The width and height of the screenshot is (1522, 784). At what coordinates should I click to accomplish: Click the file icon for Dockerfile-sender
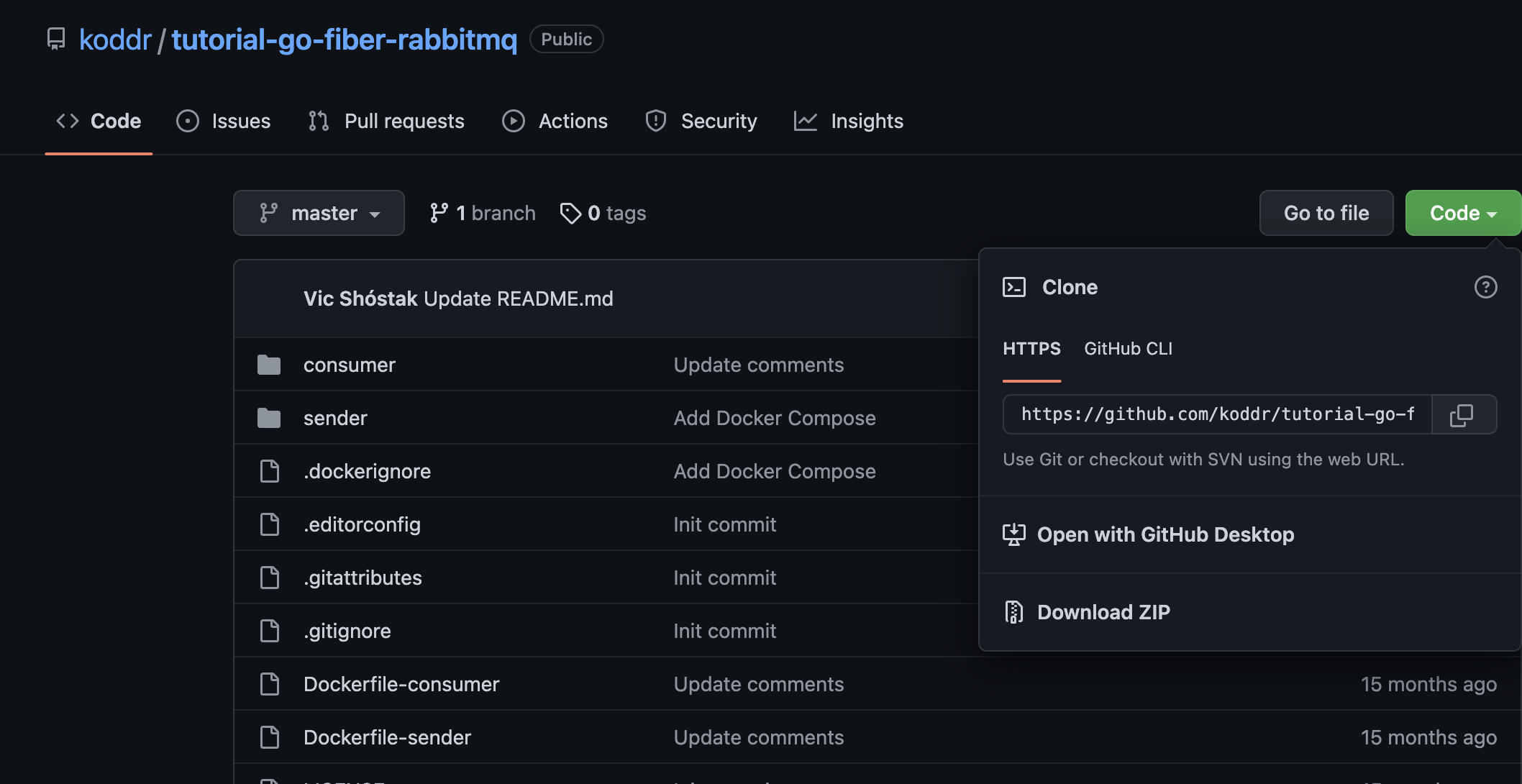pyautogui.click(x=270, y=737)
